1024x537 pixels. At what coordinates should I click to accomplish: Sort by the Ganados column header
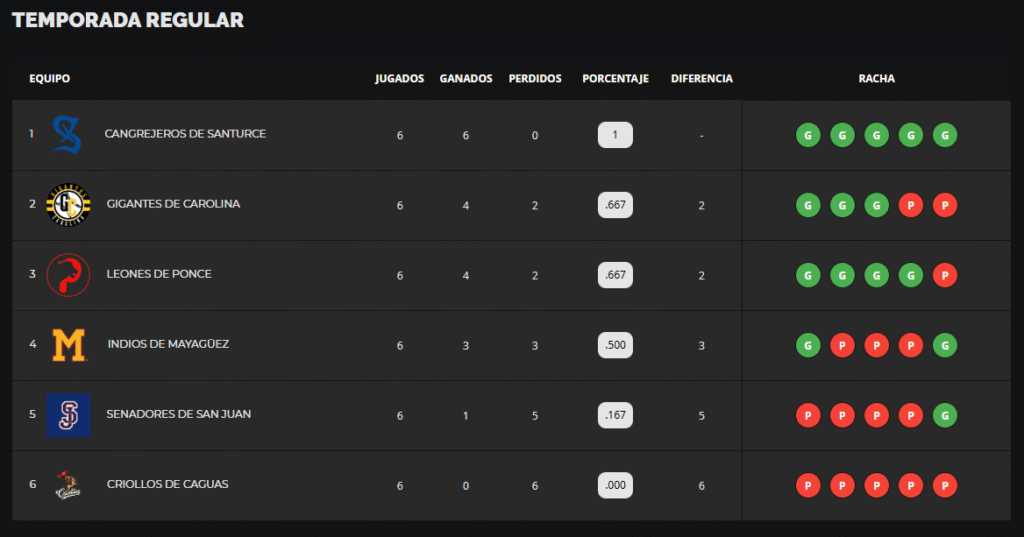coord(466,79)
